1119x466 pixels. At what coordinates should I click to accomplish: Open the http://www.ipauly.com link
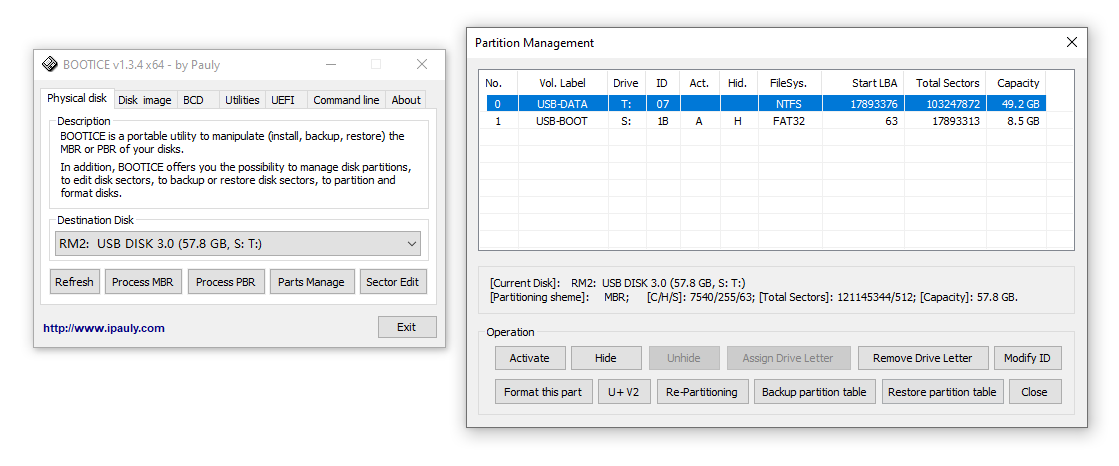pyautogui.click(x=104, y=328)
